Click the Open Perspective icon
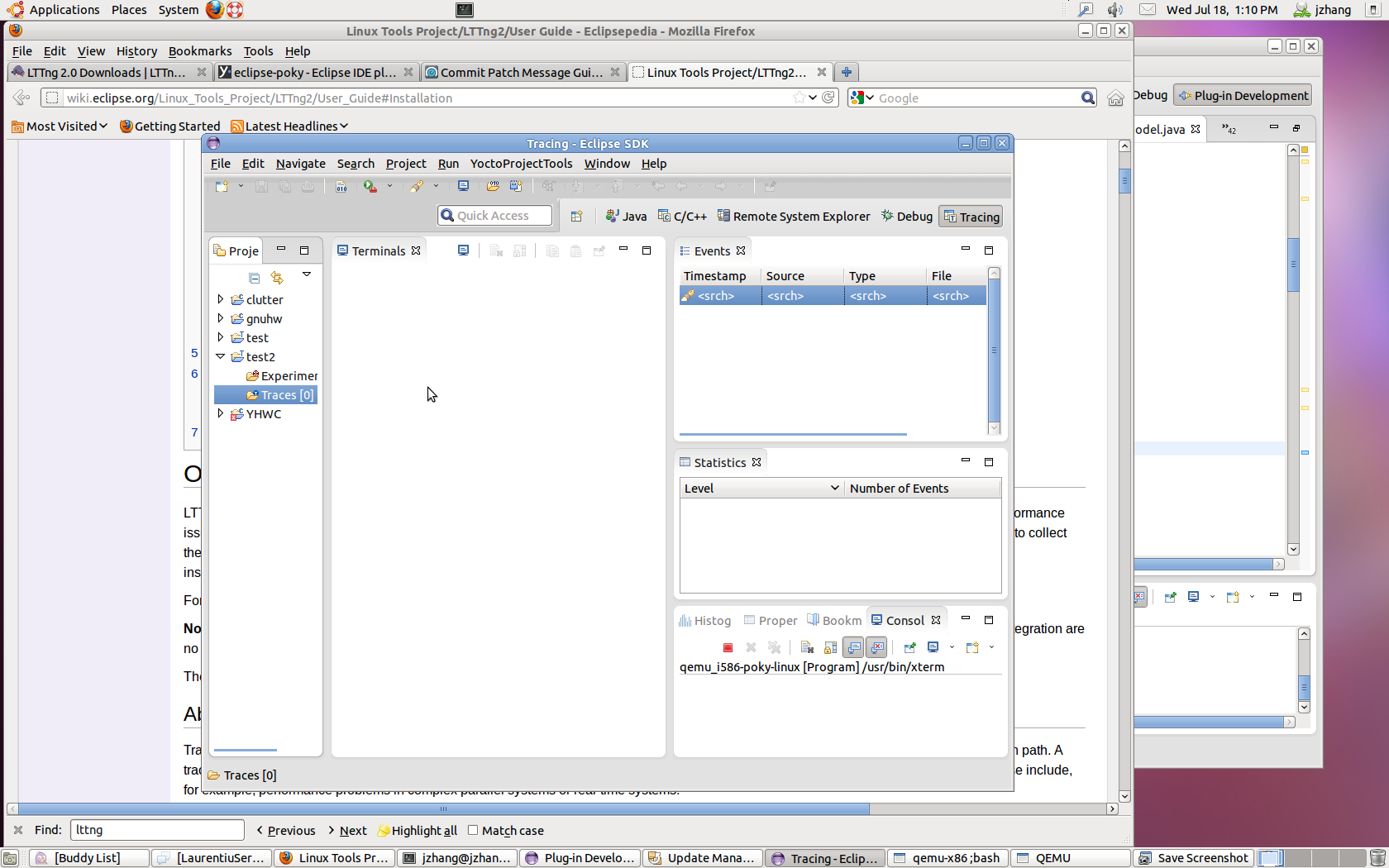 576,217
